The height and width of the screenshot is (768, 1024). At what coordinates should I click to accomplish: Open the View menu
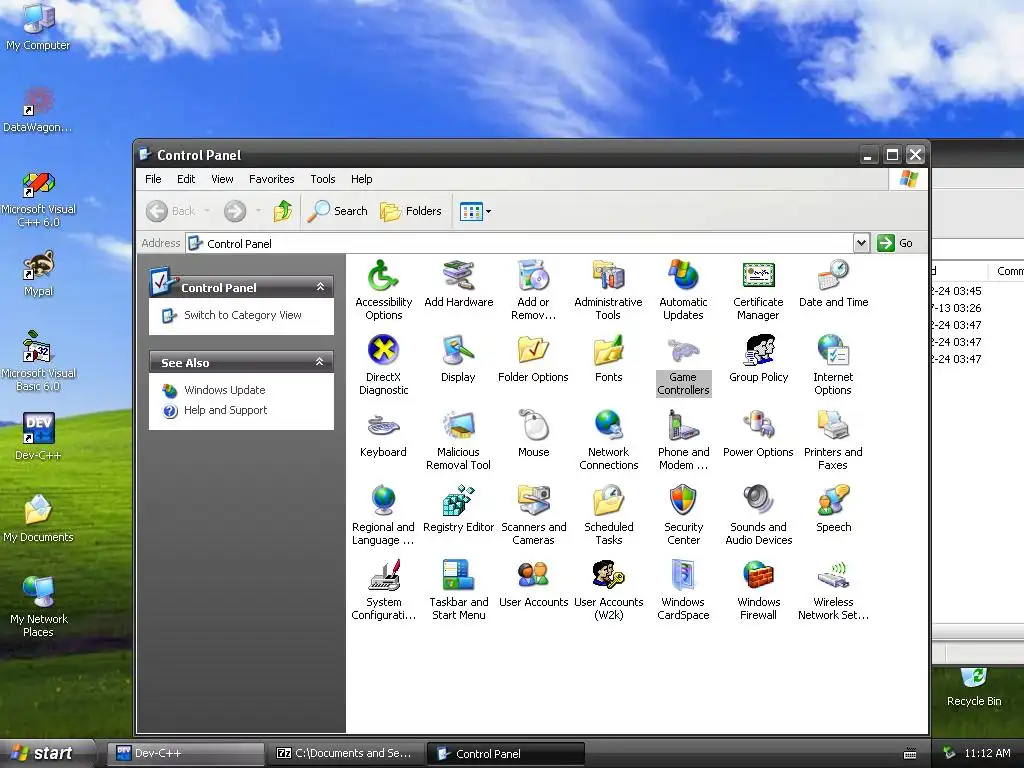click(222, 179)
